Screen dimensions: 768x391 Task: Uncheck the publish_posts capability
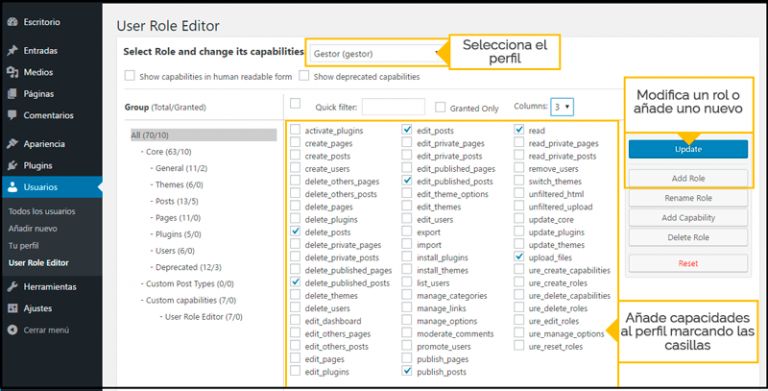pyautogui.click(x=407, y=371)
